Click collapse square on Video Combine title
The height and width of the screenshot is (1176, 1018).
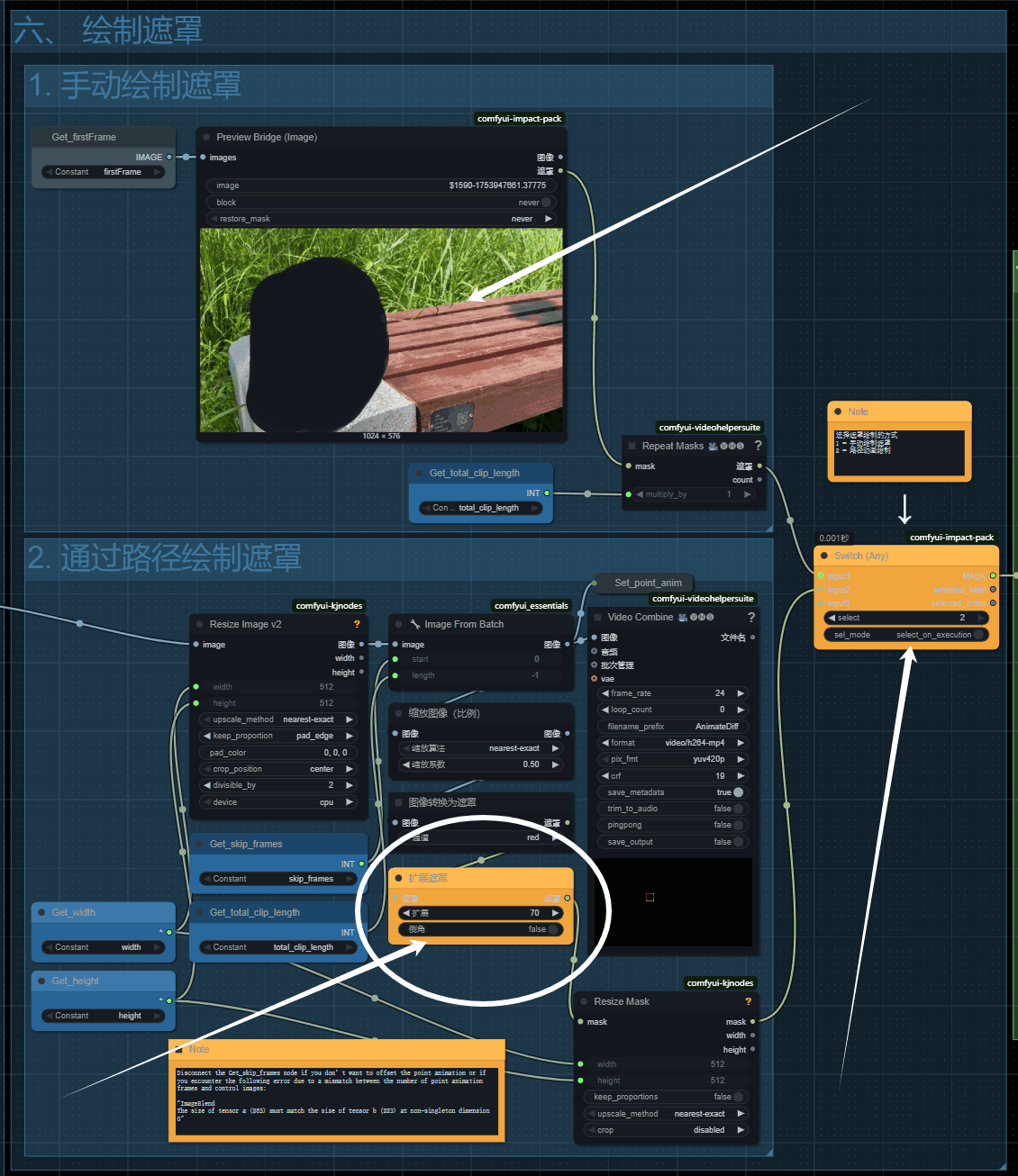point(598,618)
